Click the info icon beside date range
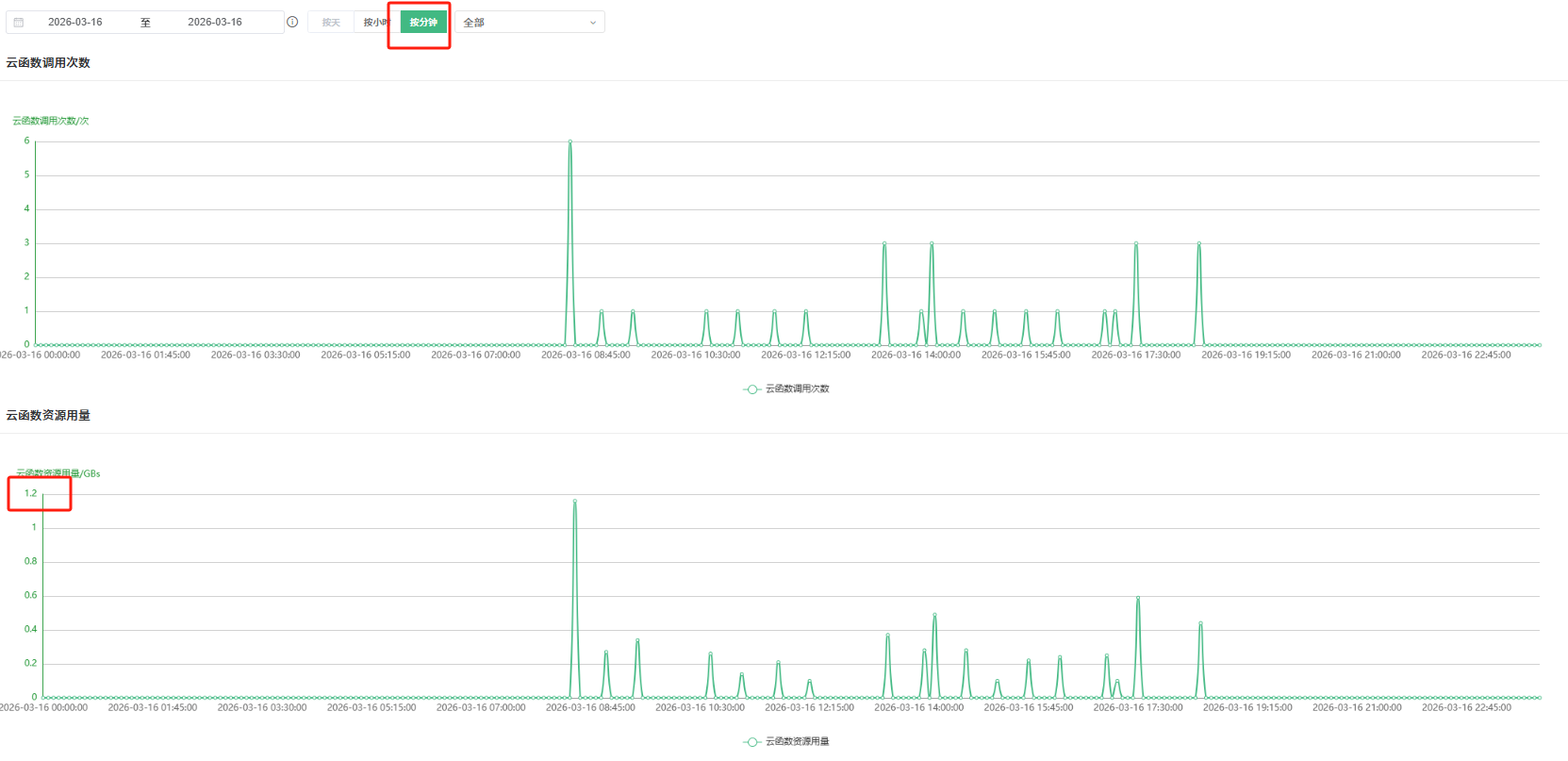 (x=292, y=22)
